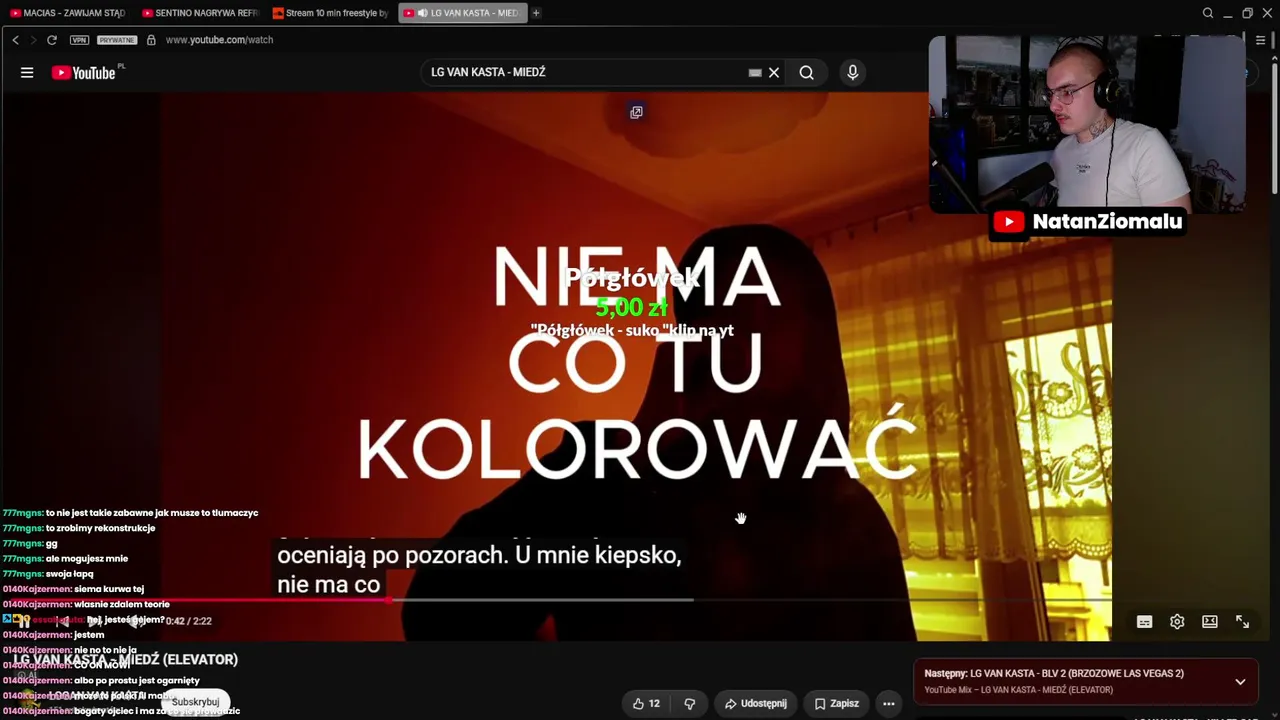Toggle subtitles on the video player
This screenshot has height=720, width=1280.
[x=1144, y=622]
